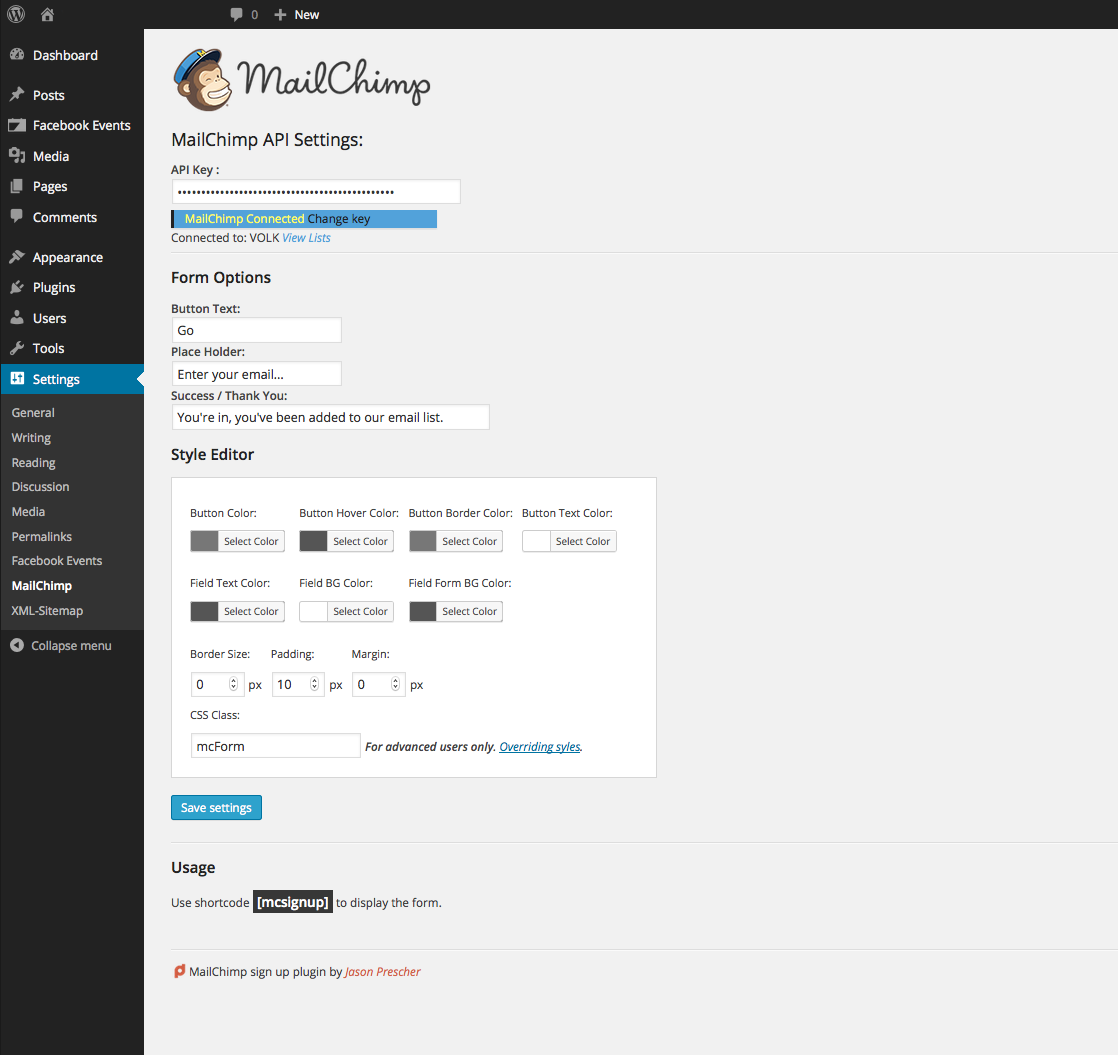Viewport: 1118px width, 1055px height.
Task: Click the API Key field
Action: (316, 192)
